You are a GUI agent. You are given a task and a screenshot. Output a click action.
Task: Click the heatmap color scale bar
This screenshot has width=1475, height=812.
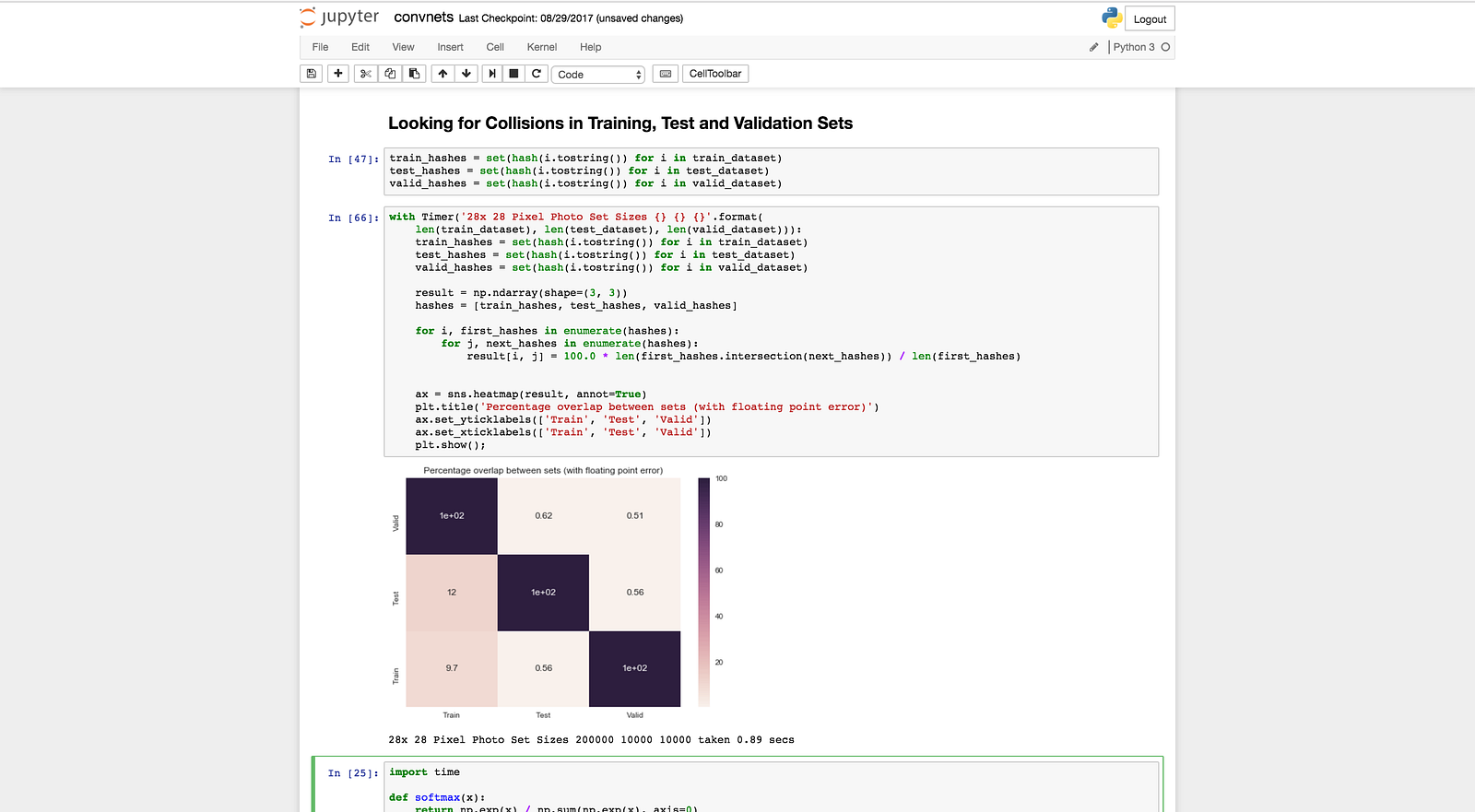(x=704, y=592)
